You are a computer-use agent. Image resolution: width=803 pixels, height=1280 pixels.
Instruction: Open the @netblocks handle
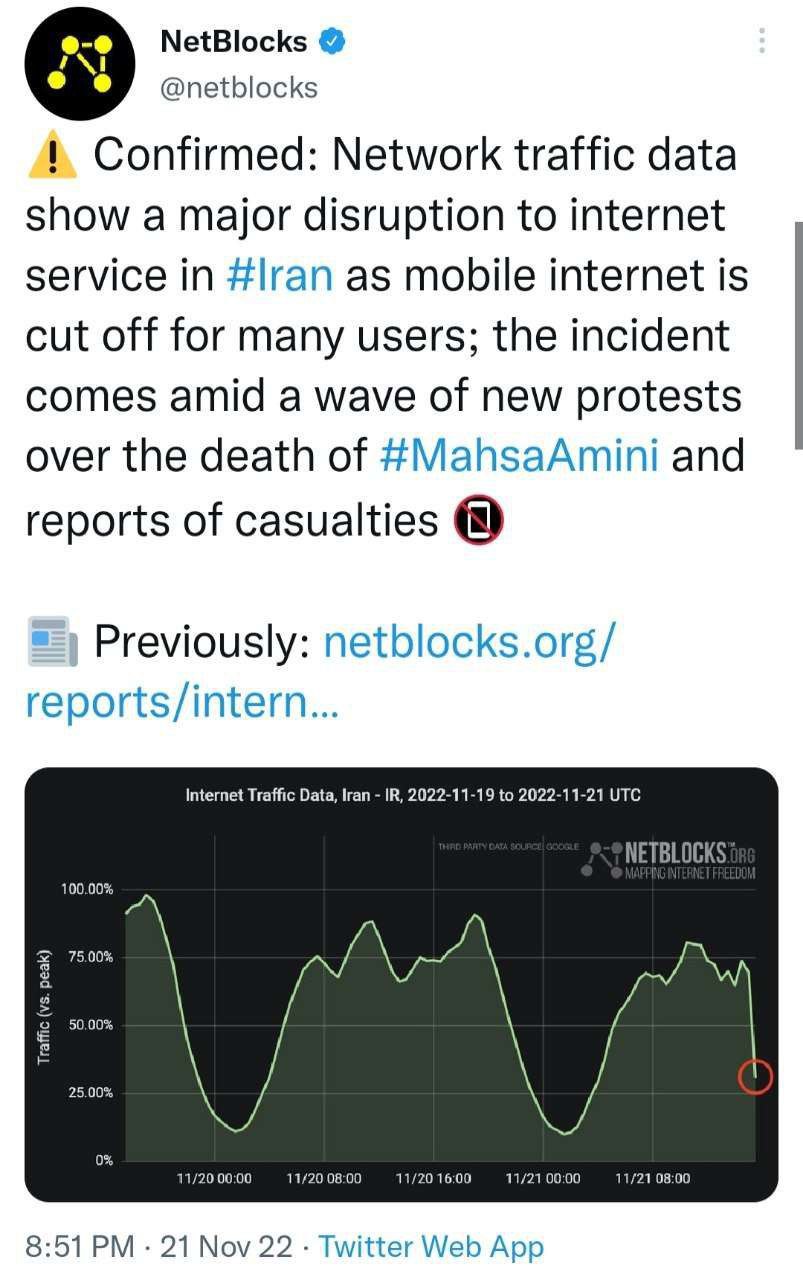pos(238,88)
